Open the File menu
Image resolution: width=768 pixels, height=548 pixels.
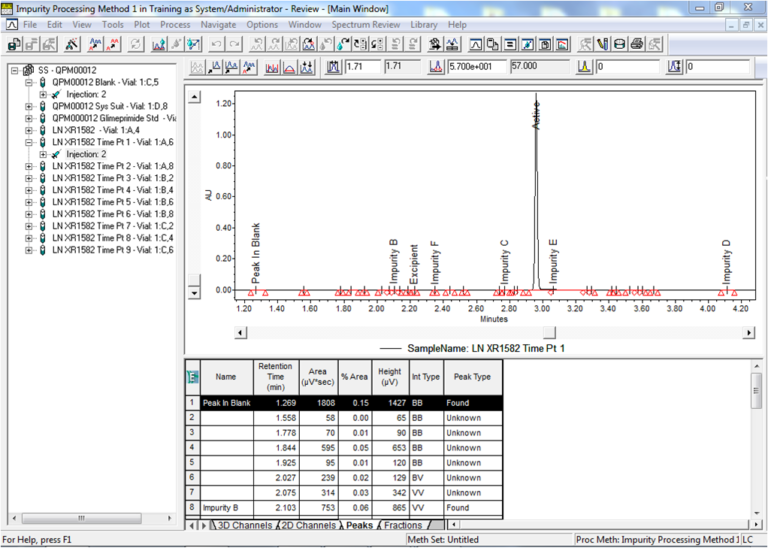(x=30, y=24)
